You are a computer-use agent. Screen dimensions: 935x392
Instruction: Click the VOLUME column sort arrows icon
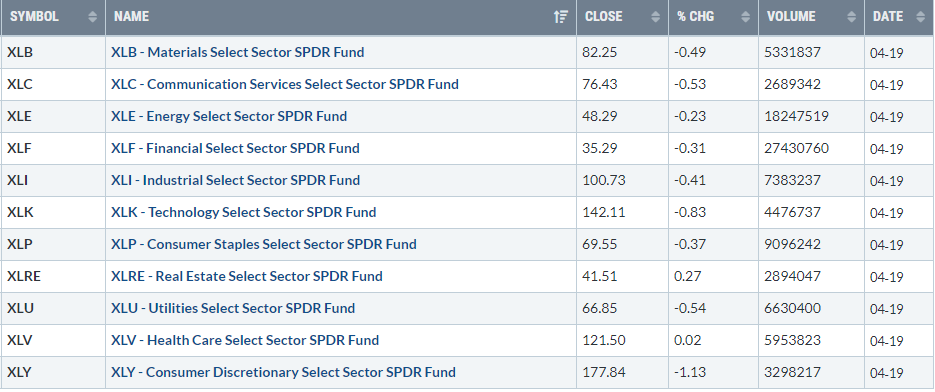tap(852, 17)
